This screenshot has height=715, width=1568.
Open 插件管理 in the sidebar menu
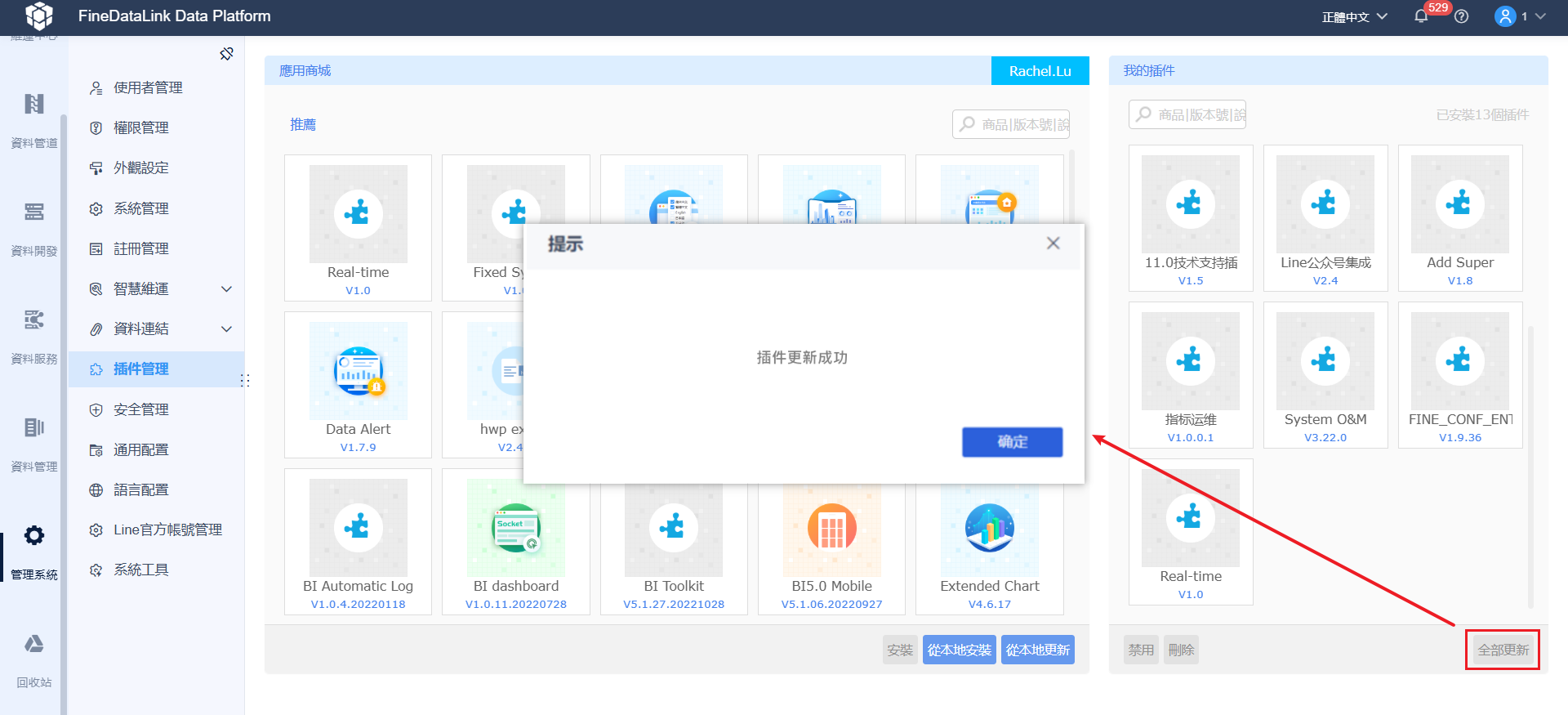[x=156, y=369]
